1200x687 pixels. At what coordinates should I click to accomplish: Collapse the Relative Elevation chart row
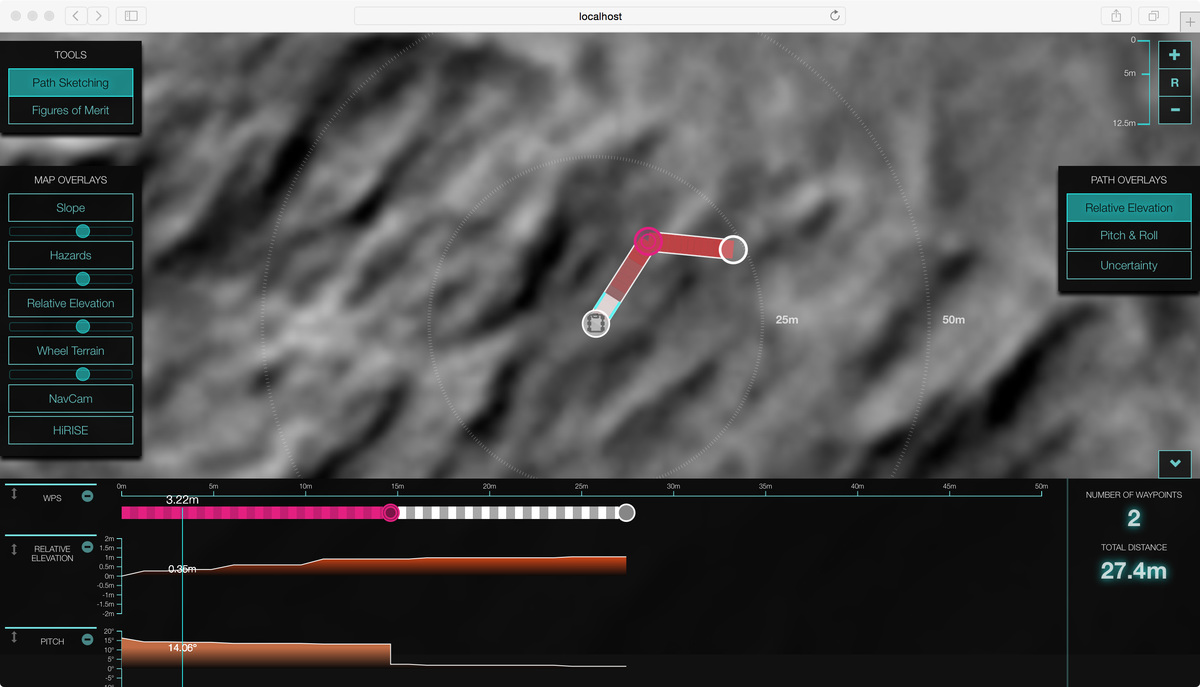pos(88,547)
